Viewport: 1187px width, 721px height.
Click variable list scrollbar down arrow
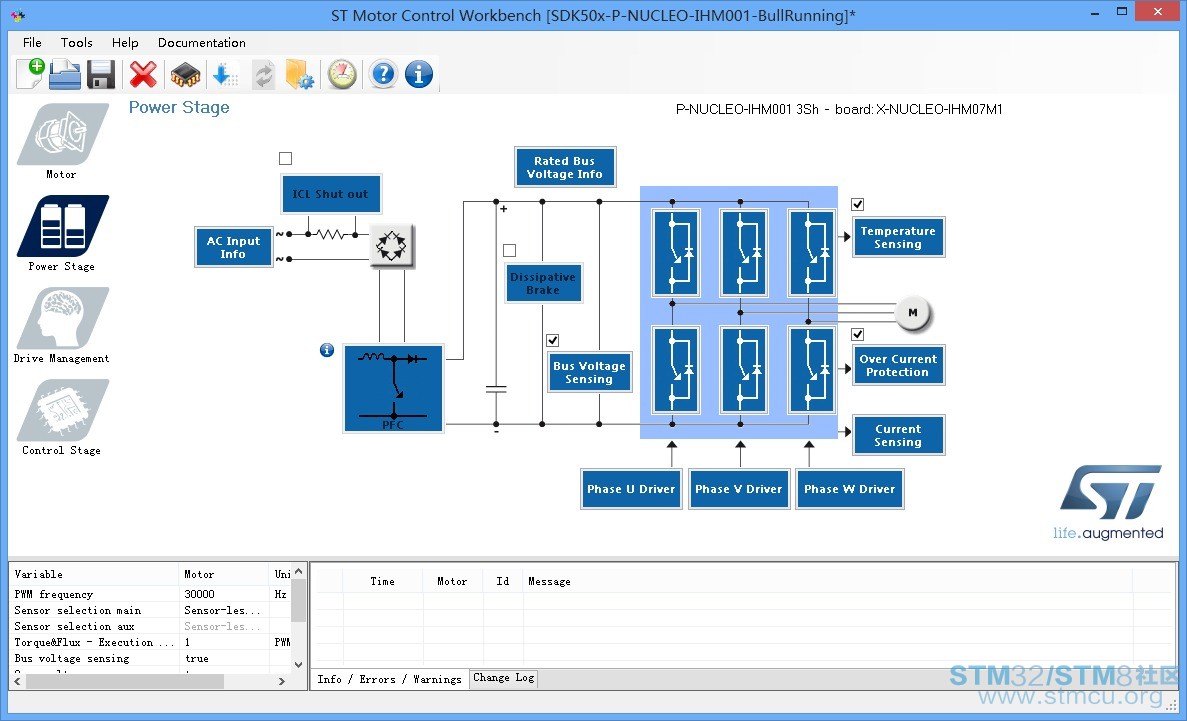(x=299, y=664)
